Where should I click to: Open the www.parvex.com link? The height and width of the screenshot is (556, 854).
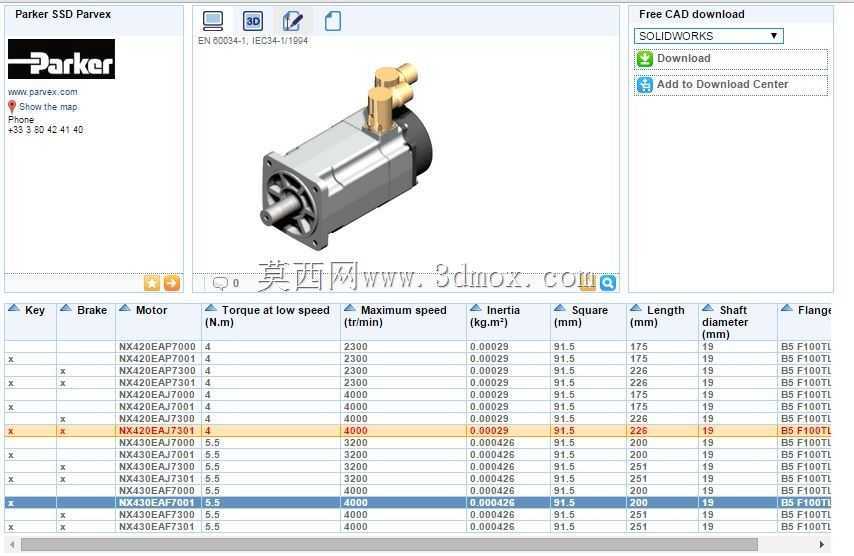pyautogui.click(x=42, y=92)
